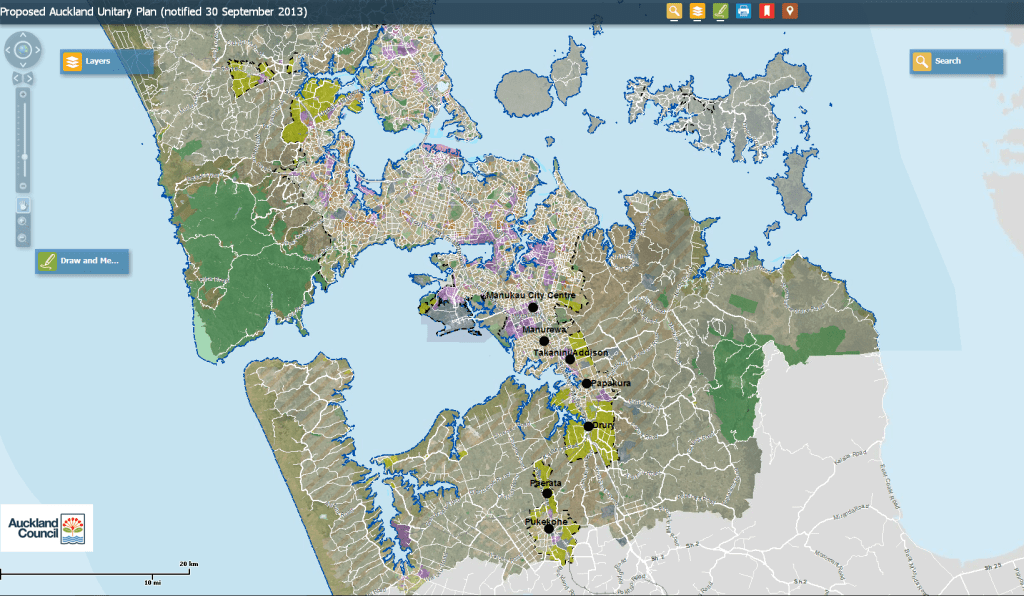Screen dimensions: 1024x596
Task: Click the north arrow on the compass control
Action: coord(22,36)
